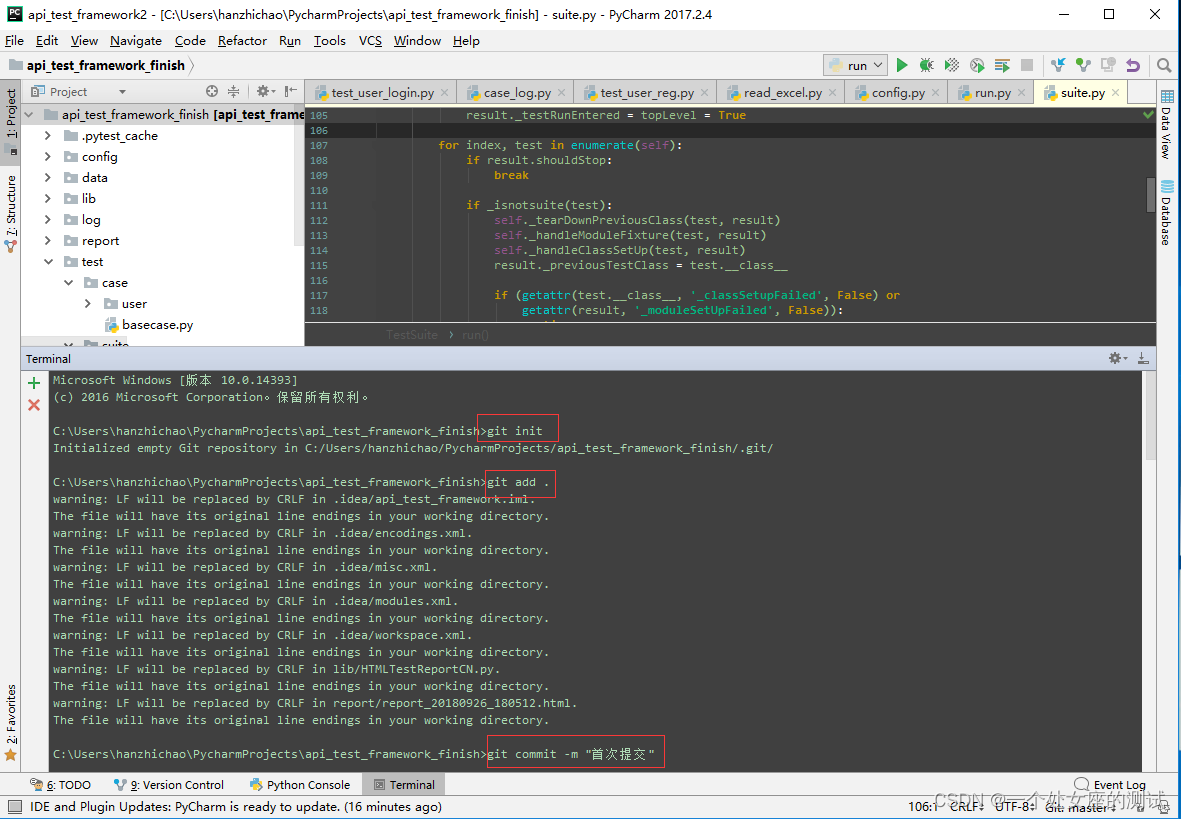Click VCS Commit Changes icon
The image size is (1181, 819).
[1083, 66]
